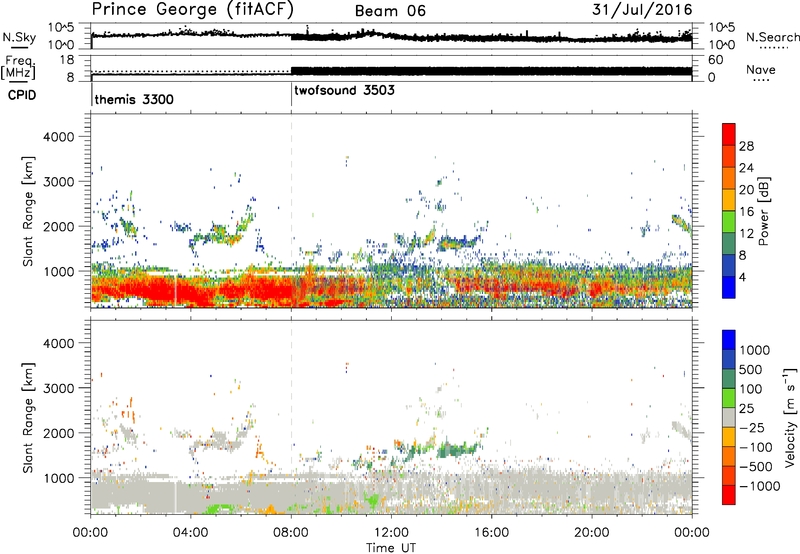Click the '24' Power colorbar label
Screen dimensions: 800x554
click(746, 168)
